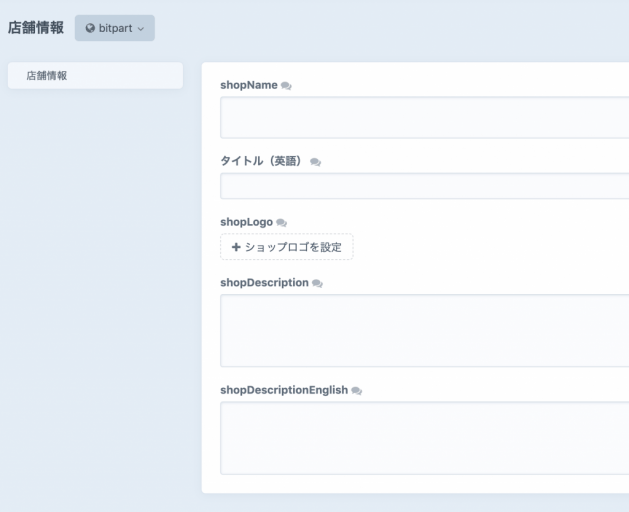Click the comment icon beside shopDescription label
The image size is (629, 512).
318,283
